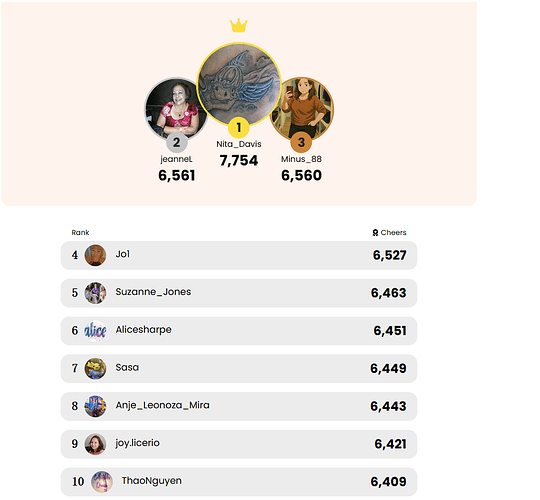Open Anje_Leonoza_Mira's avatar
Viewport: 540px width, 500px height.
pyautogui.click(x=95, y=406)
